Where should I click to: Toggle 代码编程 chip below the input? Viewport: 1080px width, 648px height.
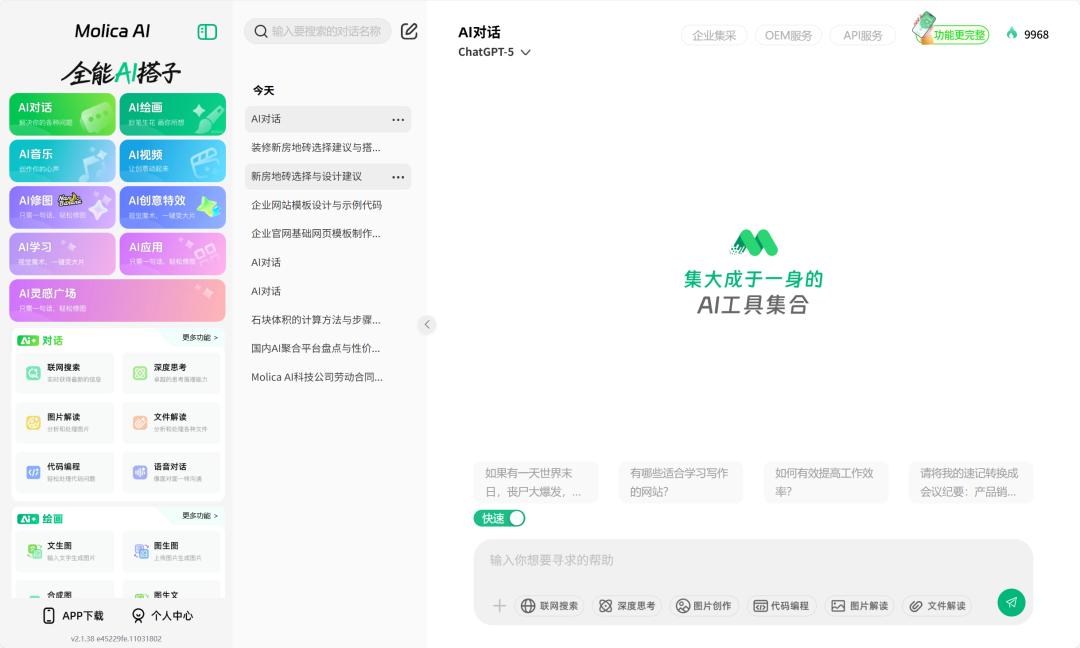(782, 606)
